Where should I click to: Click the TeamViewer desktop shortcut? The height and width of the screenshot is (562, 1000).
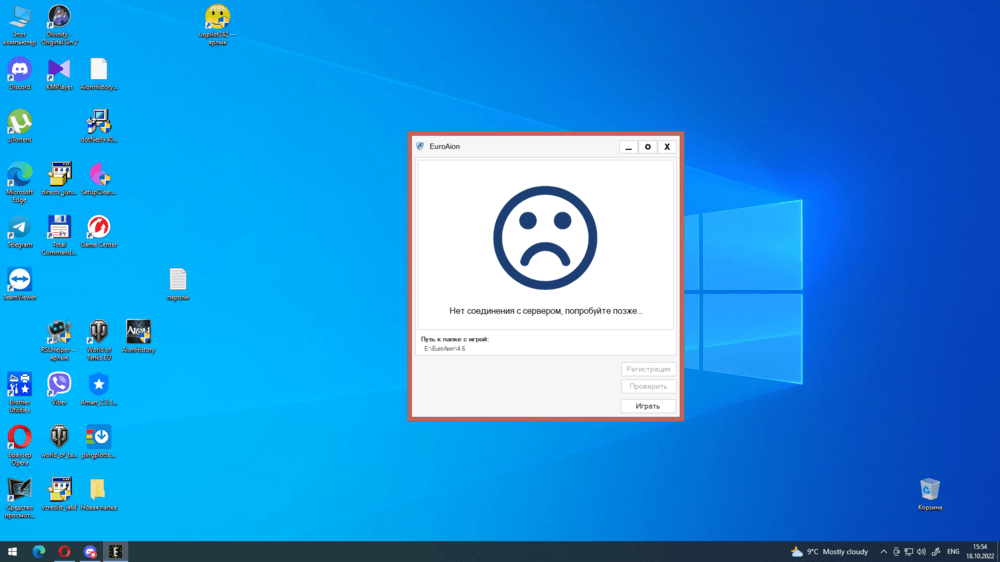(20, 280)
